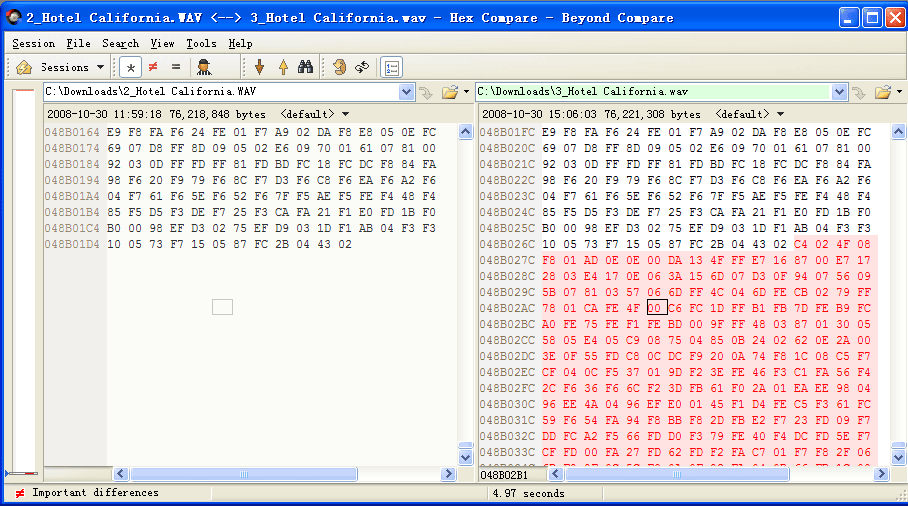Click left timestamp 2008-10-30 11:59:18
The width and height of the screenshot is (908, 506).
click(x=104, y=114)
